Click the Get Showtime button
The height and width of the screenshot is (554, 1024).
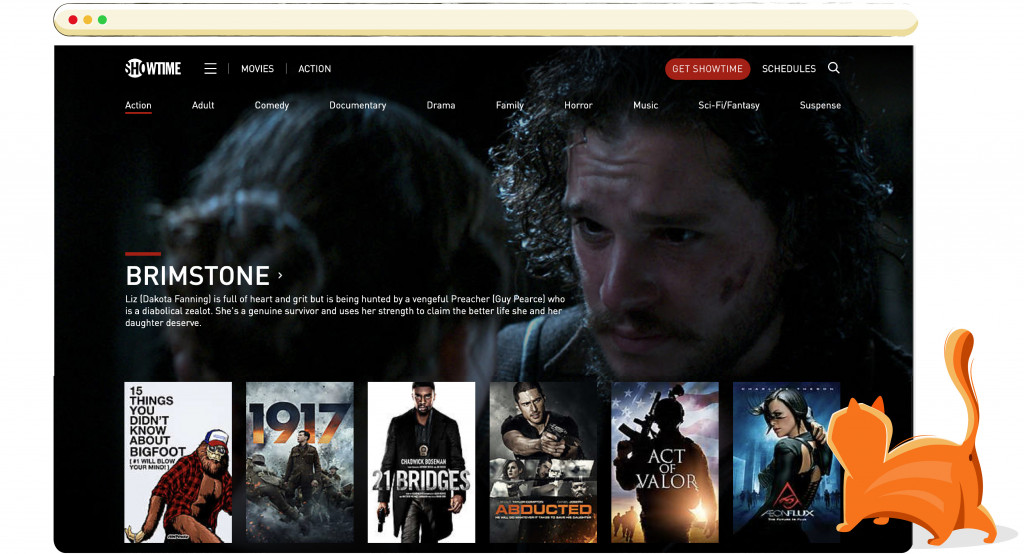click(x=707, y=69)
